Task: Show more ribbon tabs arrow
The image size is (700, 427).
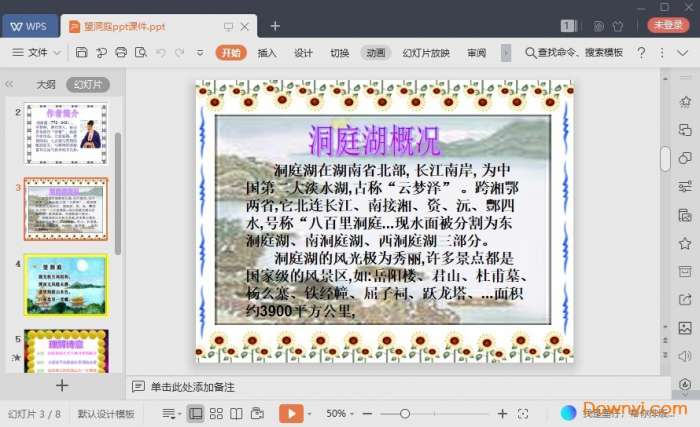Action: coord(506,53)
